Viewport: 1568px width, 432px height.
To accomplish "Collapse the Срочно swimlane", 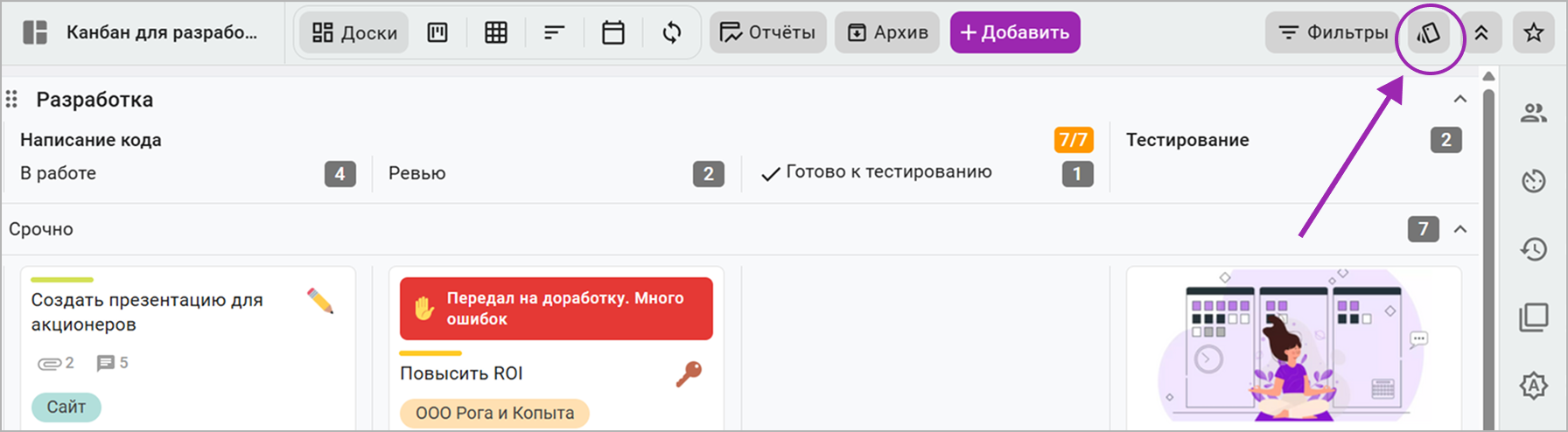I will (x=1460, y=229).
